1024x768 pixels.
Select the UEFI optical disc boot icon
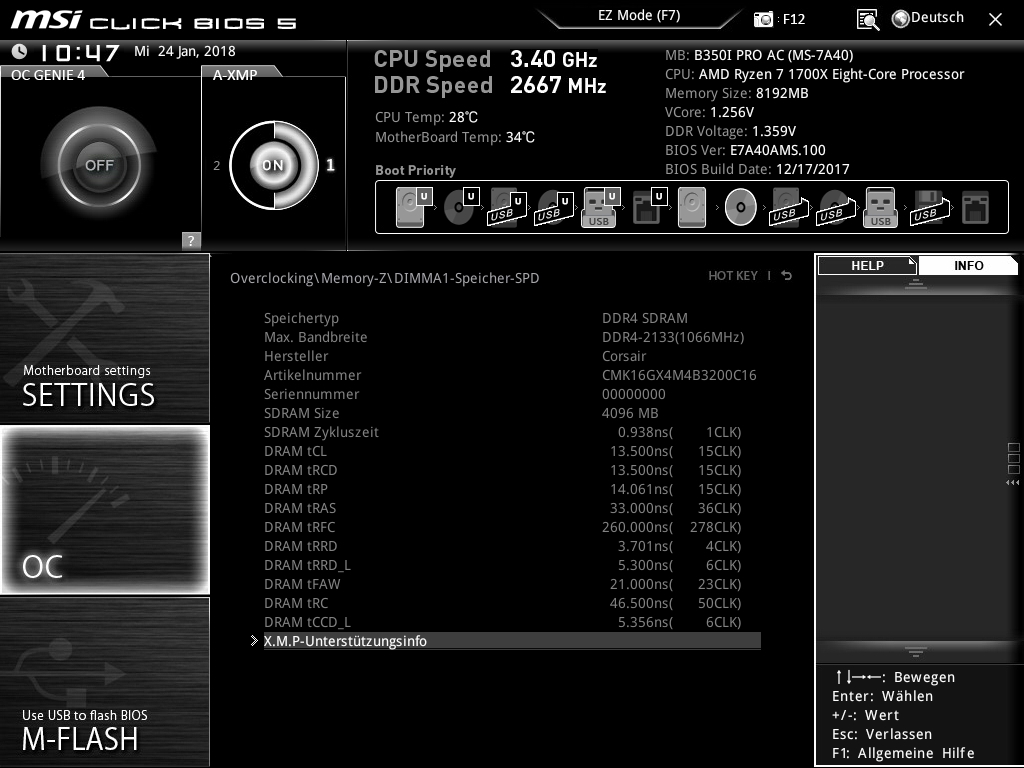461,207
